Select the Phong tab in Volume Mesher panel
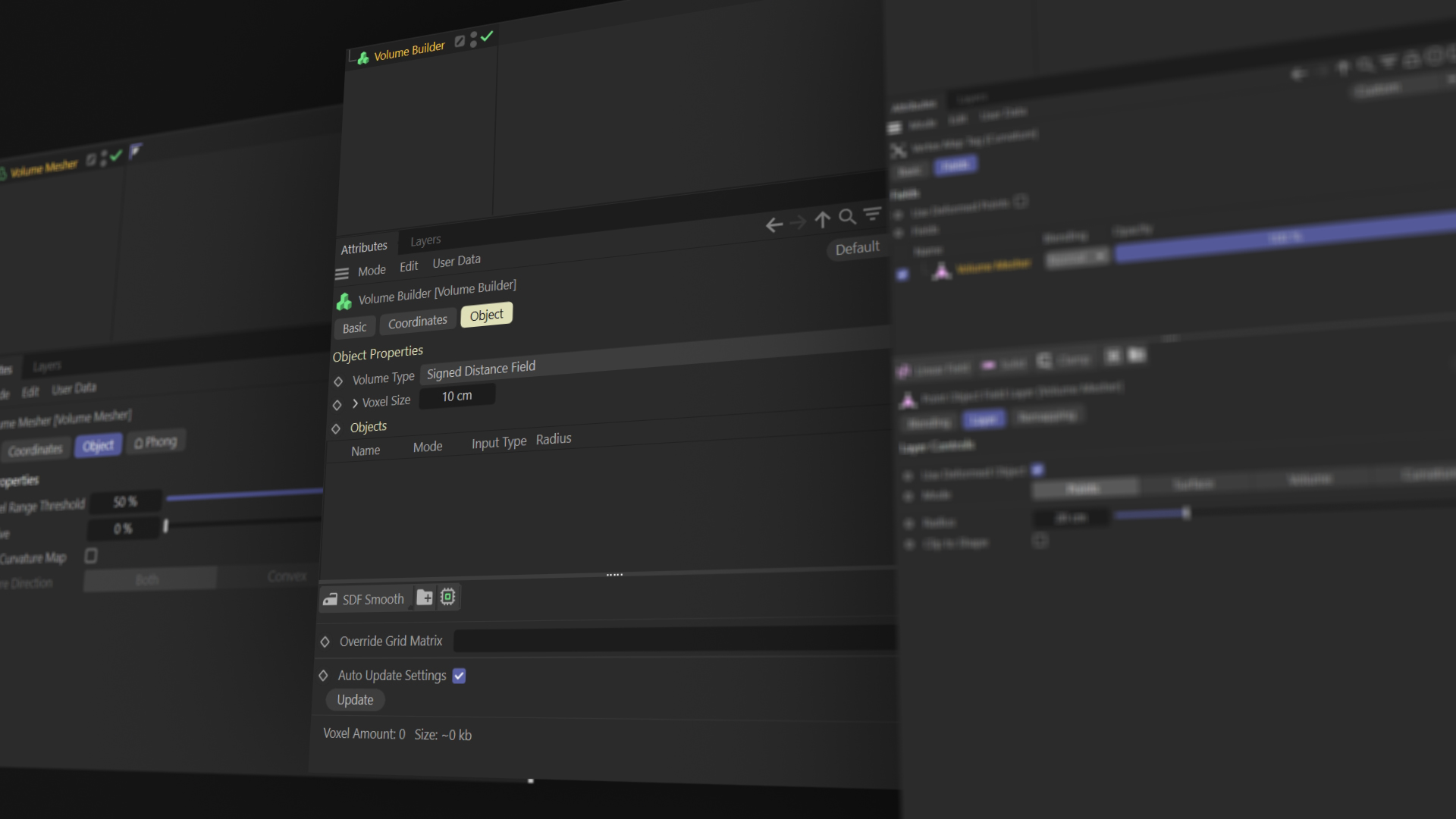 point(155,441)
